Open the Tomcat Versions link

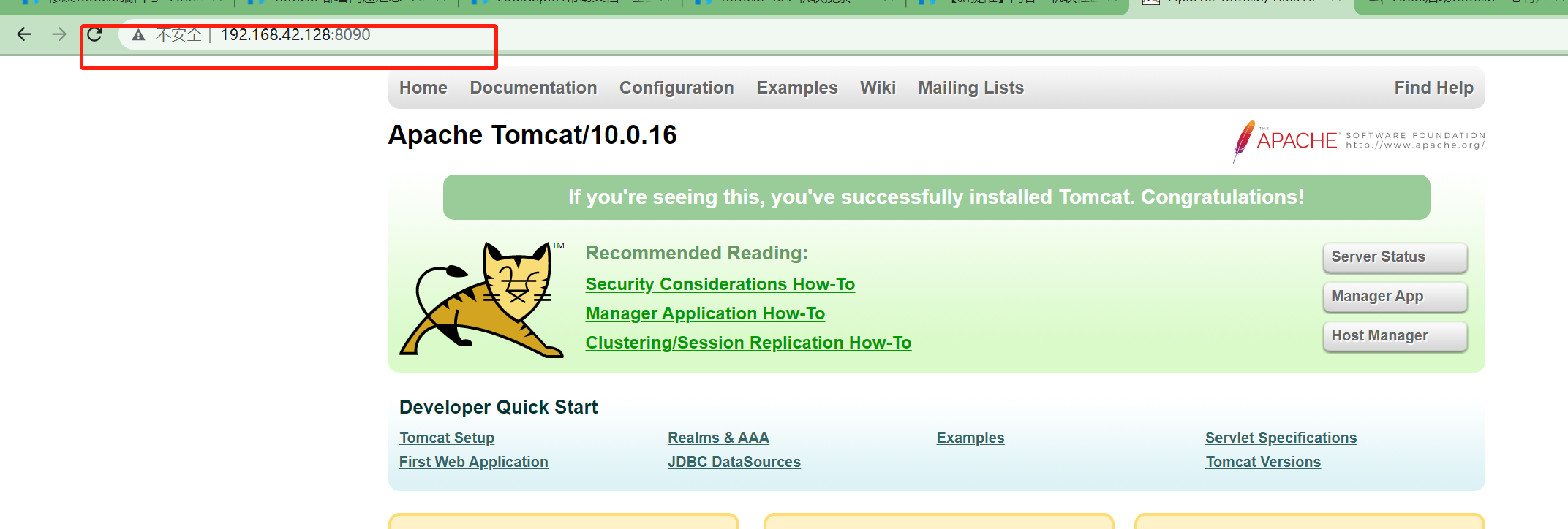(1263, 462)
